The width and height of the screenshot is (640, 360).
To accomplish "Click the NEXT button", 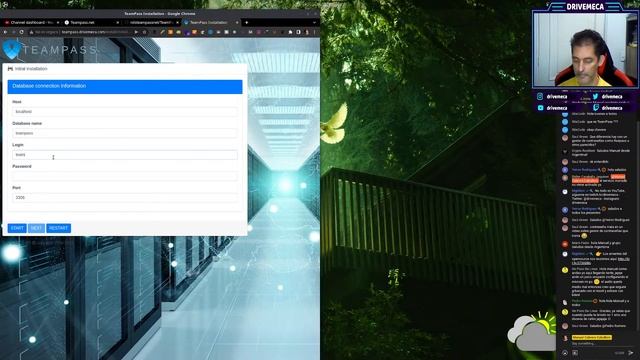I will 36,228.
